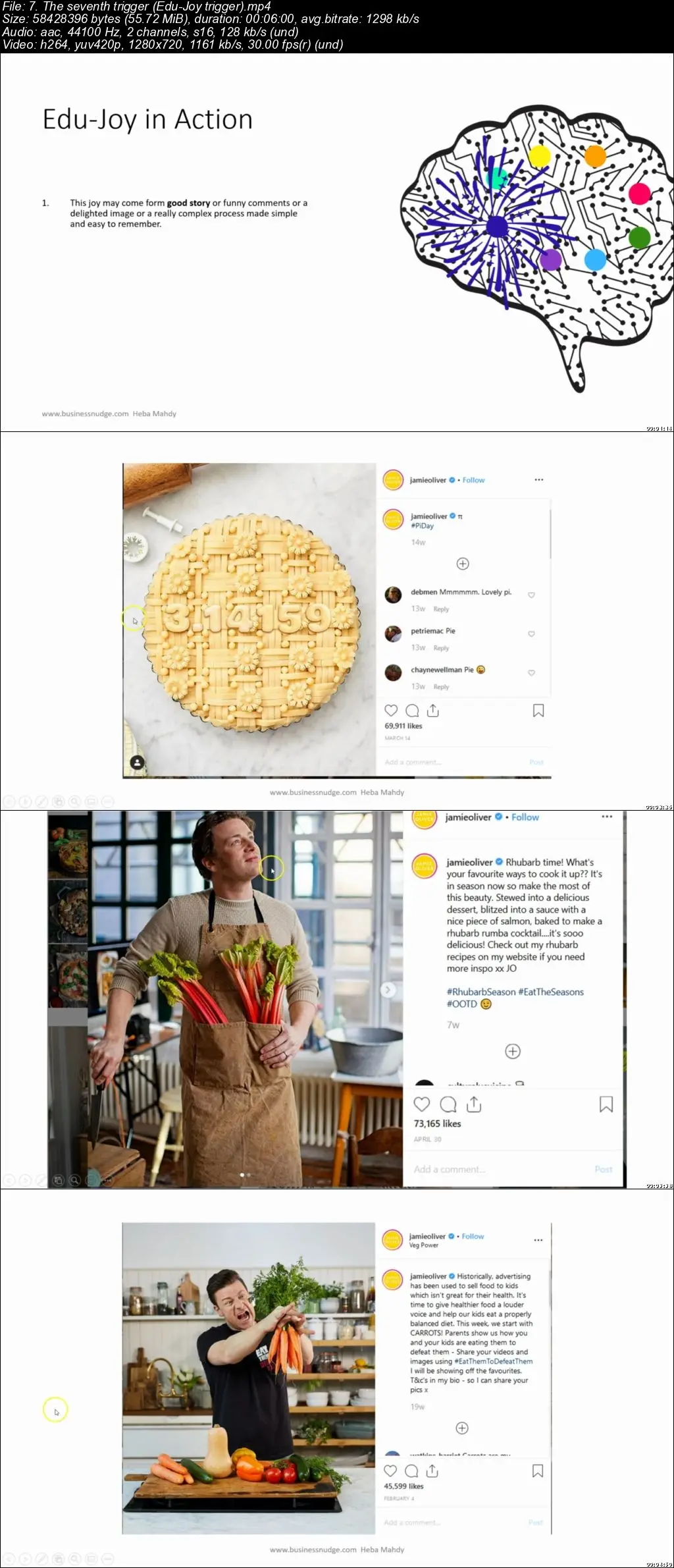Bookmark the Rhubarb time post

point(606,1104)
